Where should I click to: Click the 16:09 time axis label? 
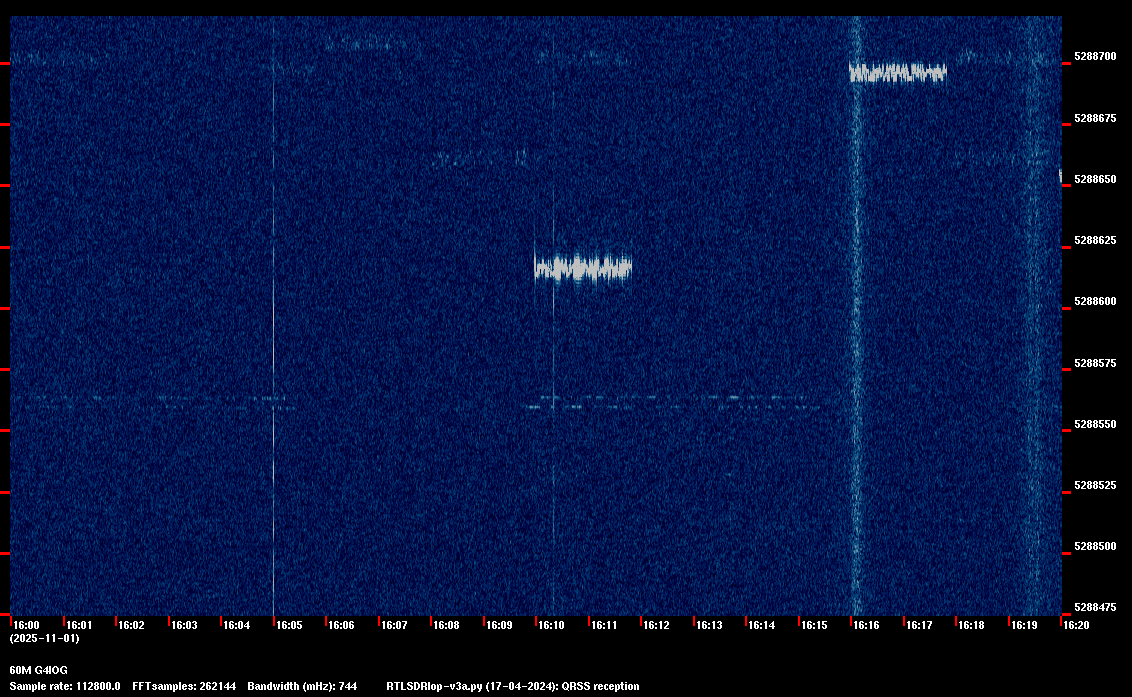(499, 625)
